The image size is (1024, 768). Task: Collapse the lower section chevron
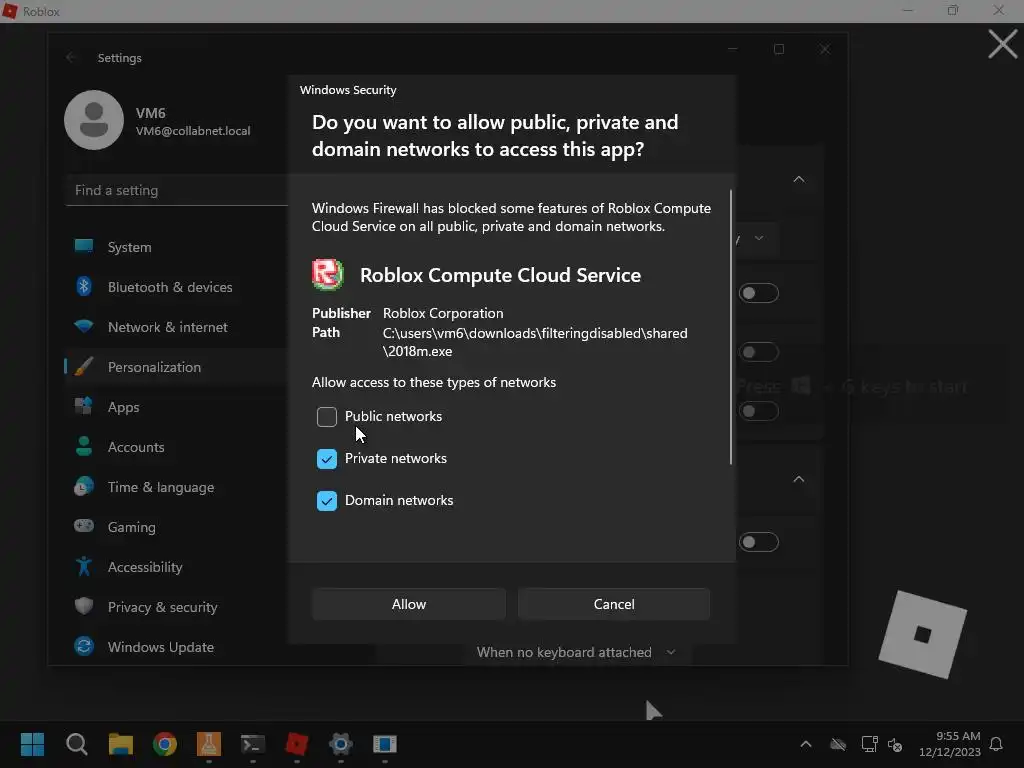click(799, 479)
